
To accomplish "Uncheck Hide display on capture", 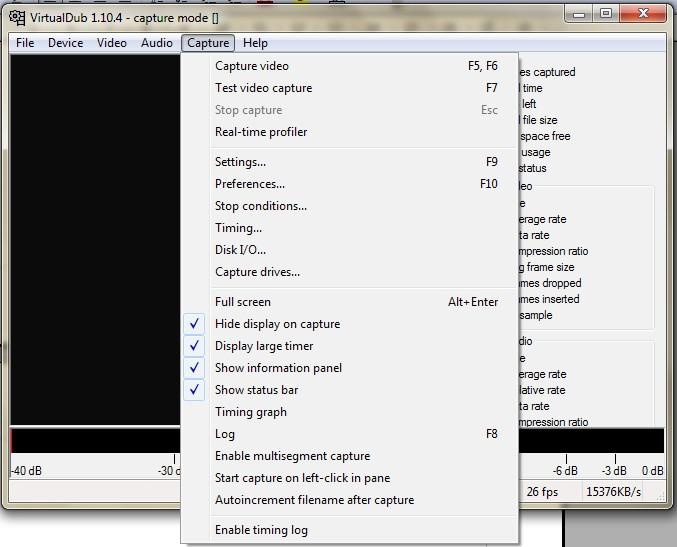I will tap(350, 324).
